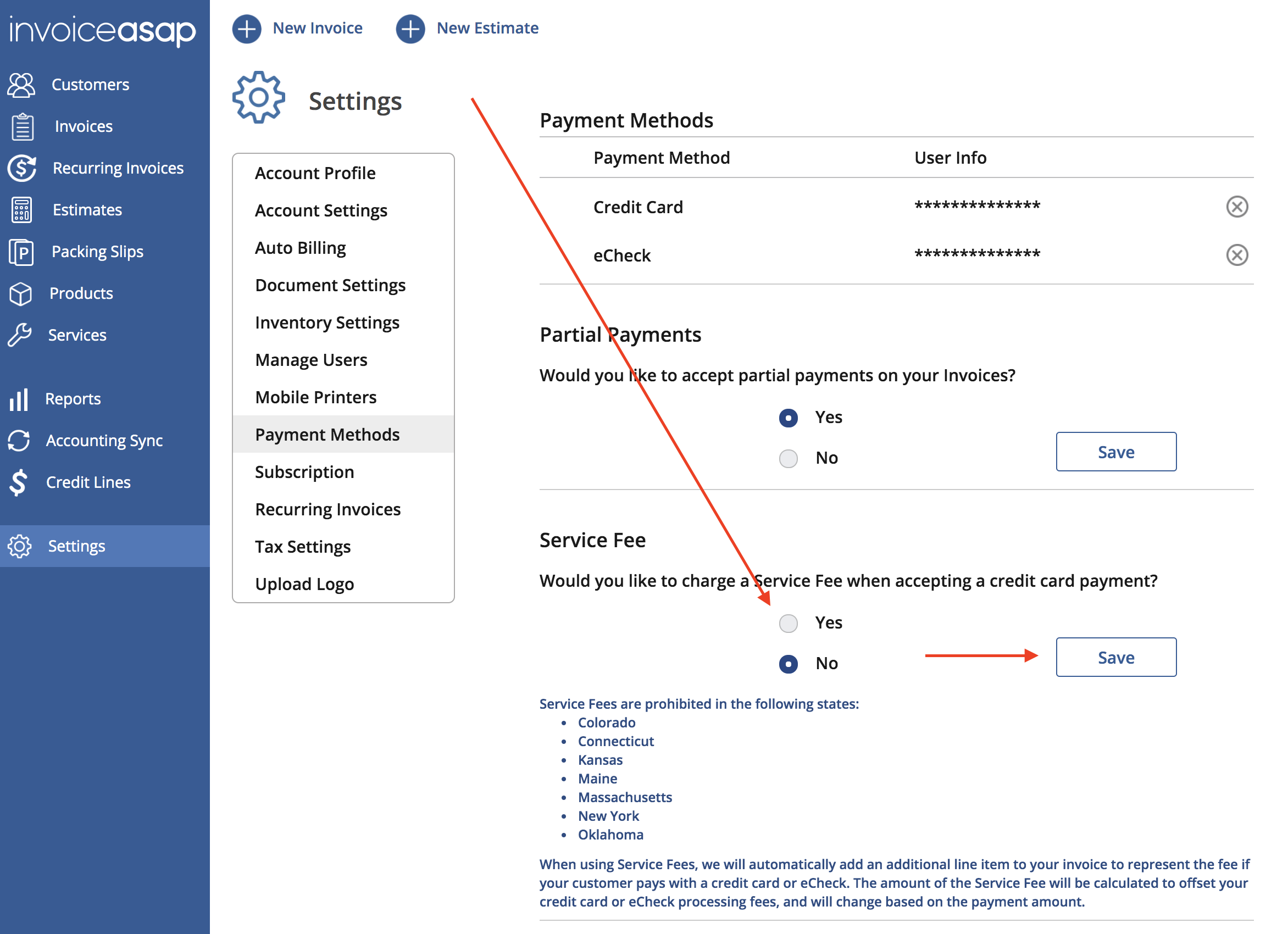This screenshot has width=1288, height=934.
Task: Click the Estimates calculator icon
Action: 21,210
